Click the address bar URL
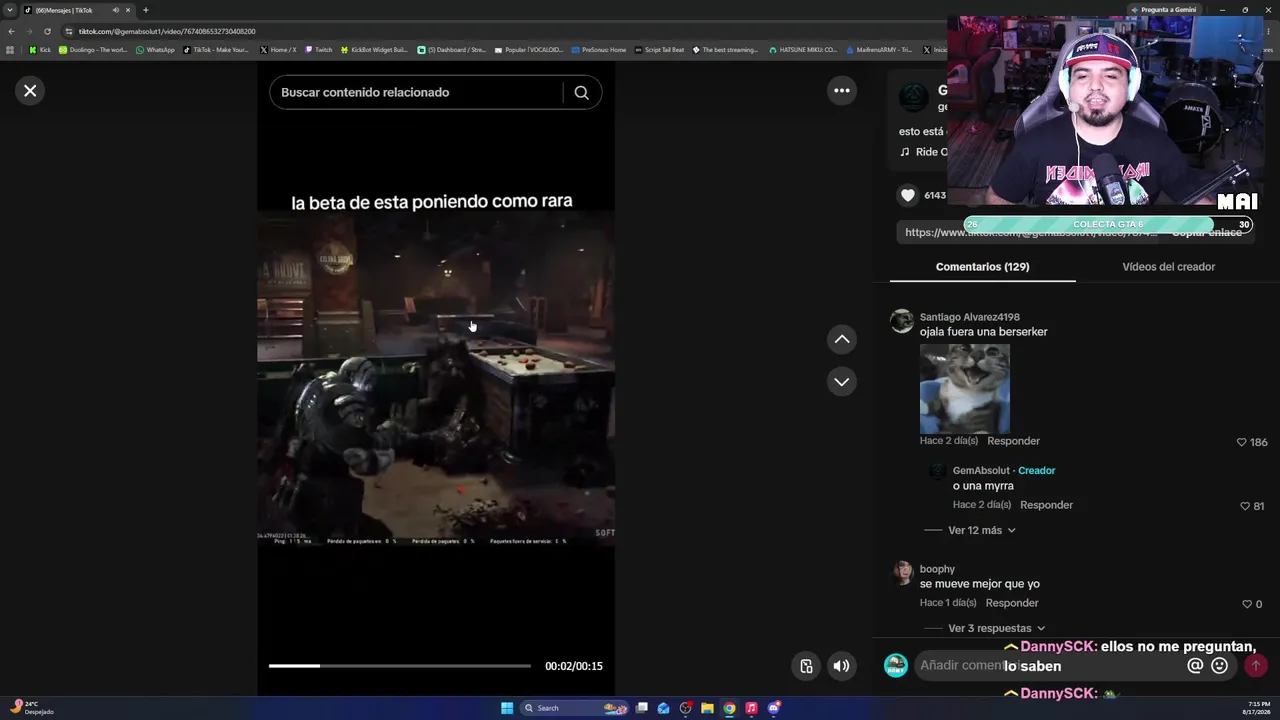Image resolution: width=1280 pixels, height=720 pixels. coord(167,31)
